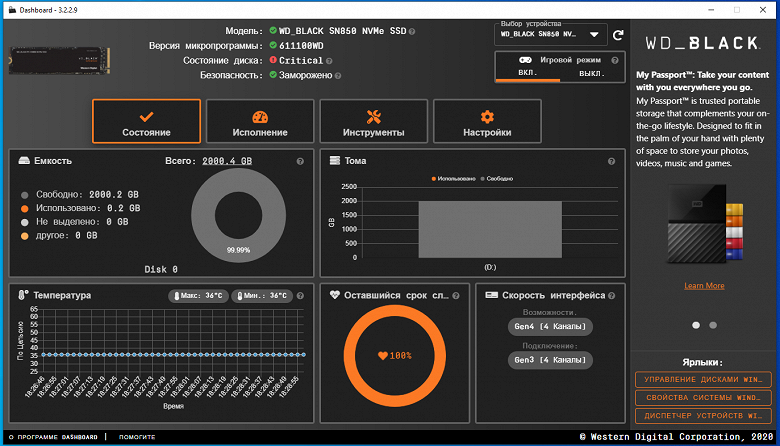
Task: Open help icon next to Модель name
Action: 412,31
